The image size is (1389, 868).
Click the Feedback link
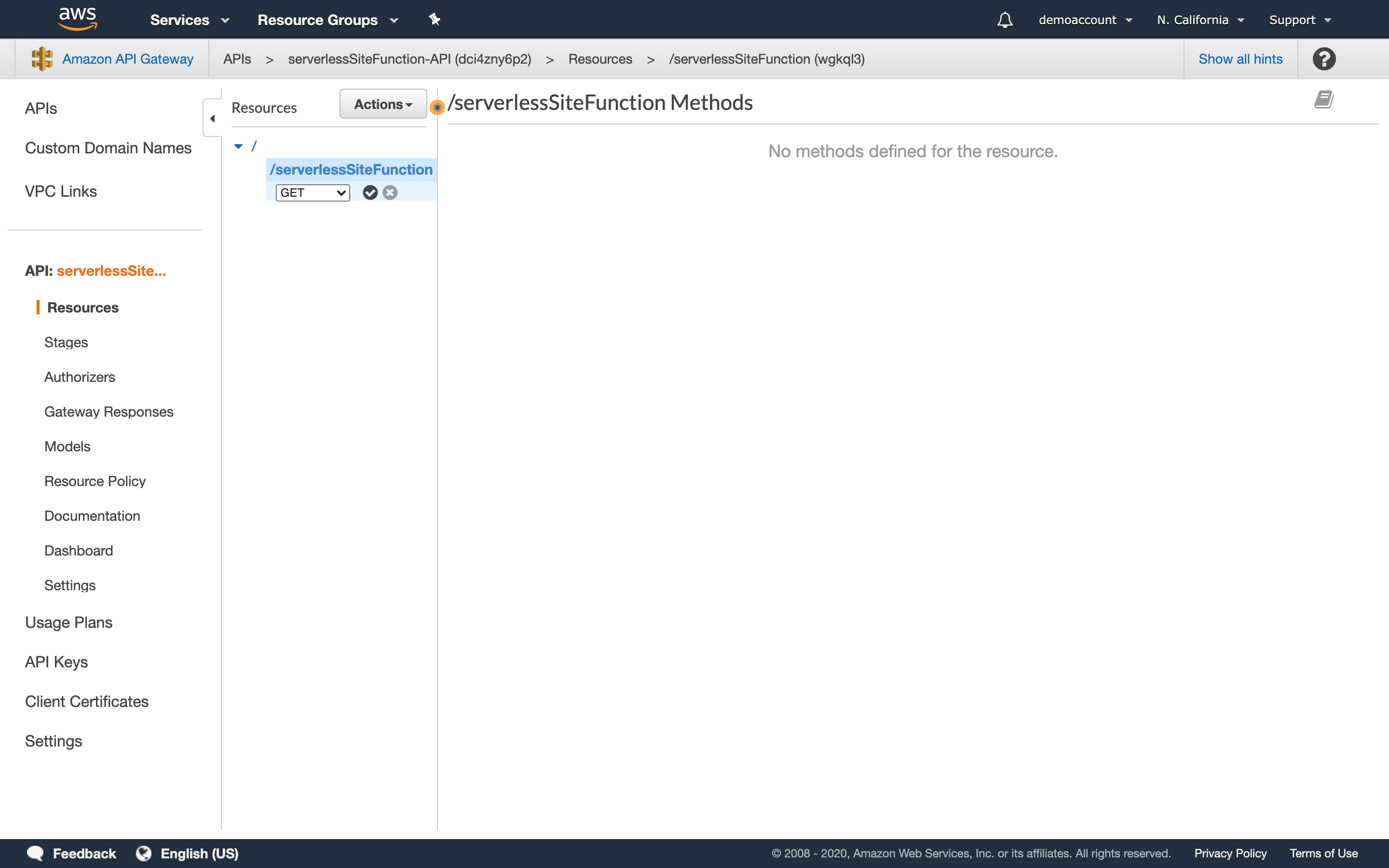coord(84,853)
